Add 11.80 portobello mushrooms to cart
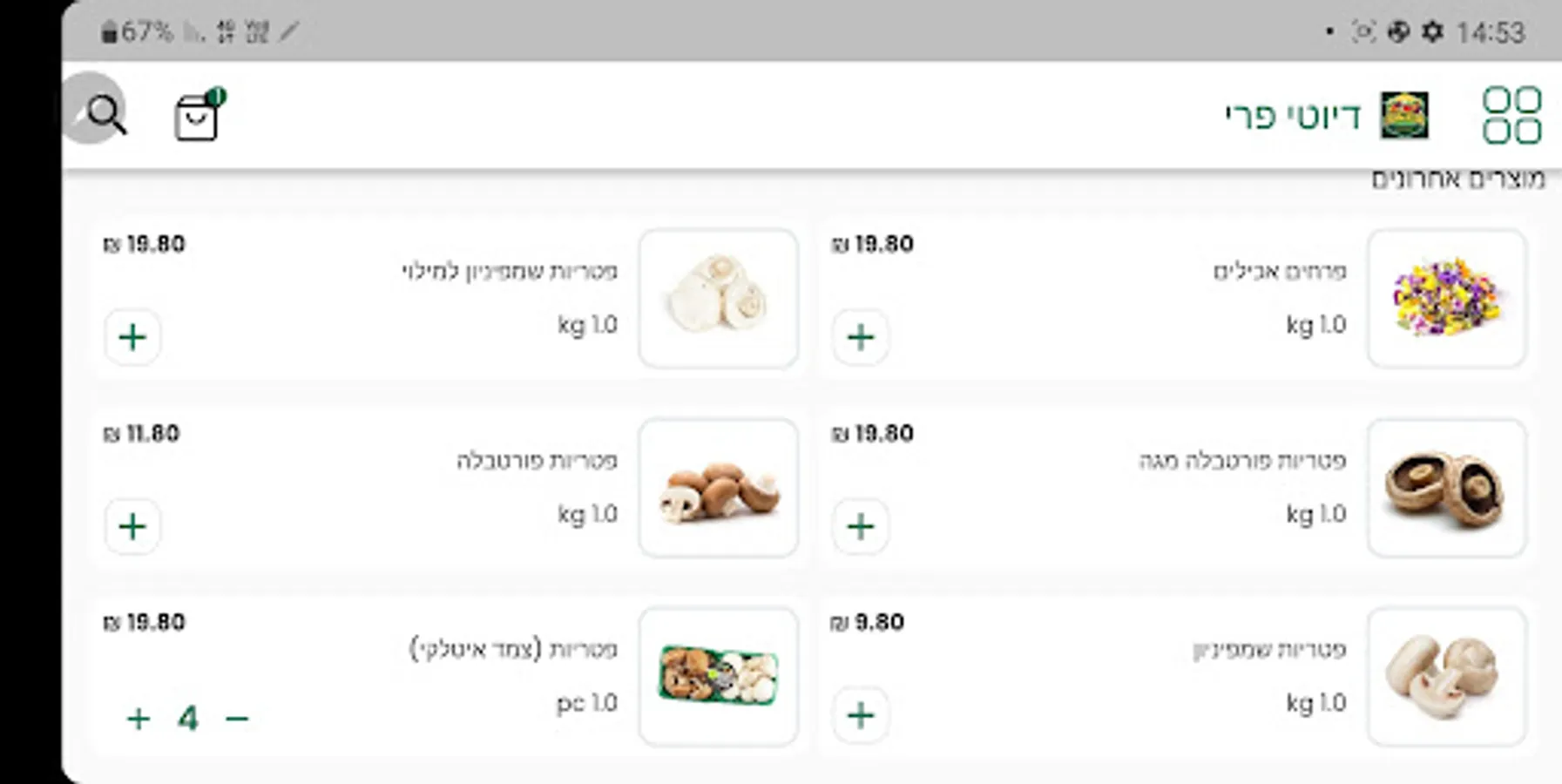The image size is (1562, 784). (x=132, y=526)
